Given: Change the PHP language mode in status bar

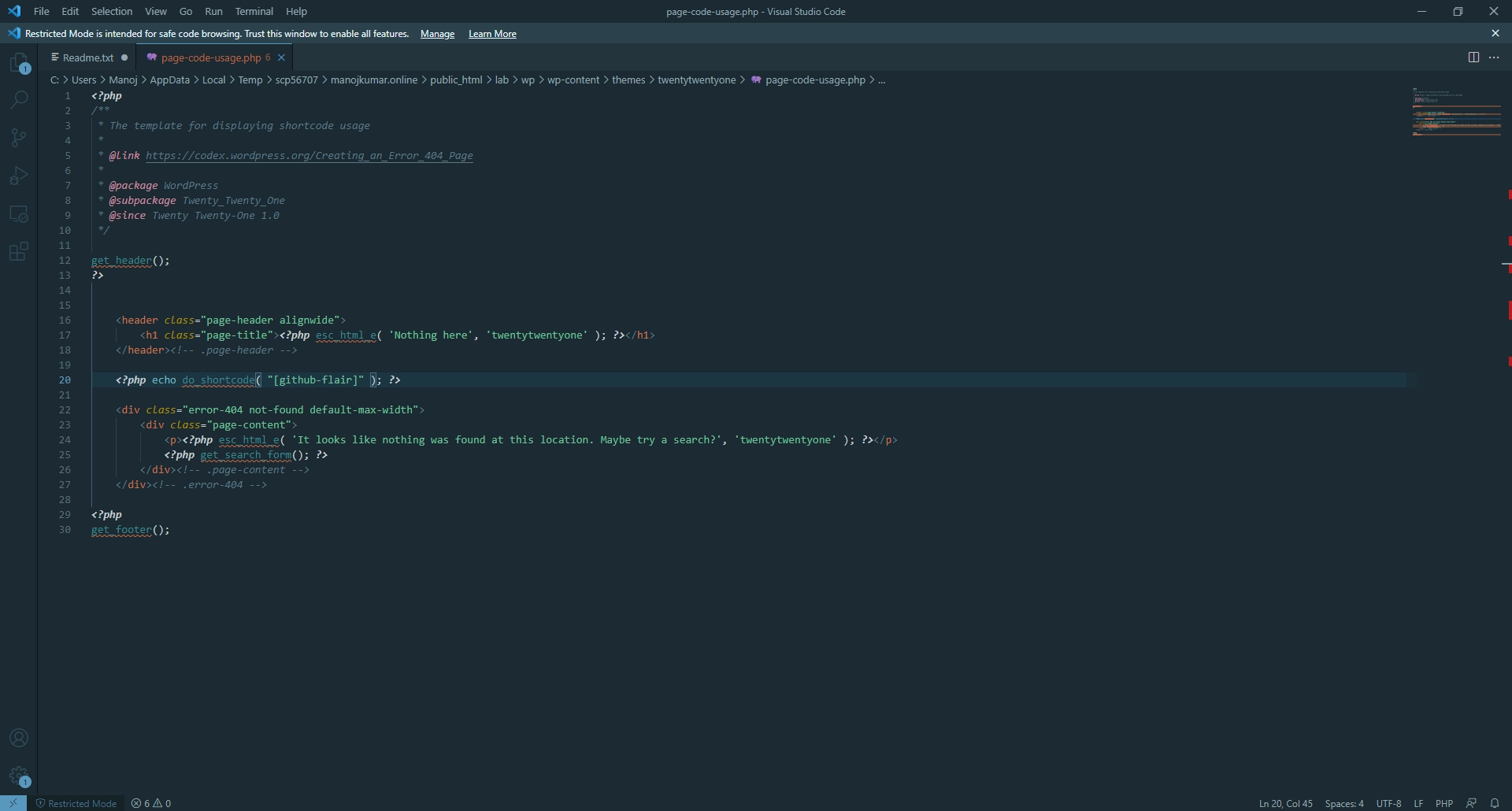Looking at the screenshot, I should pos(1443,804).
